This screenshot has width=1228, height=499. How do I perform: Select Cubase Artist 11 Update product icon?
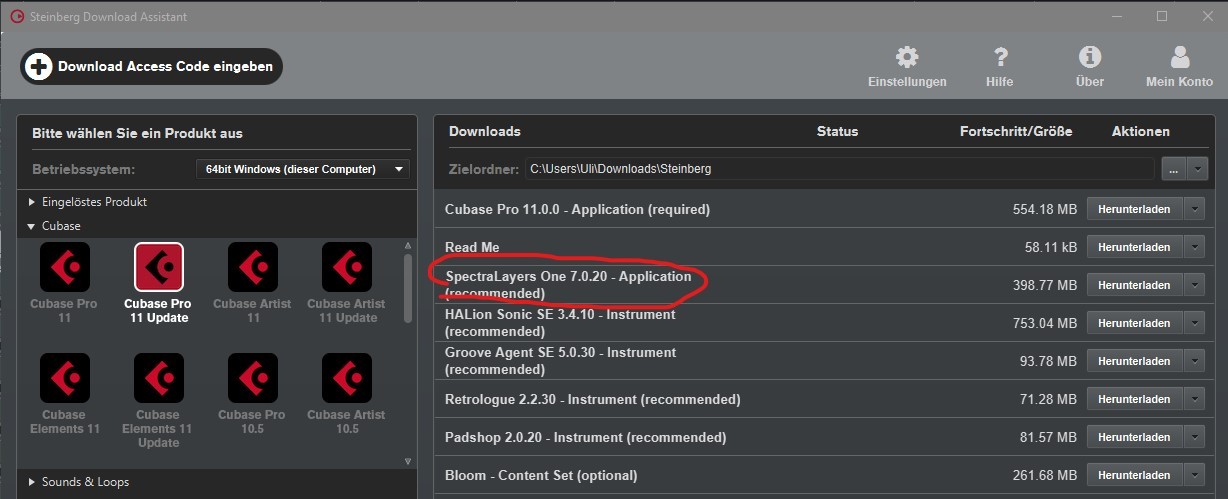(x=346, y=267)
